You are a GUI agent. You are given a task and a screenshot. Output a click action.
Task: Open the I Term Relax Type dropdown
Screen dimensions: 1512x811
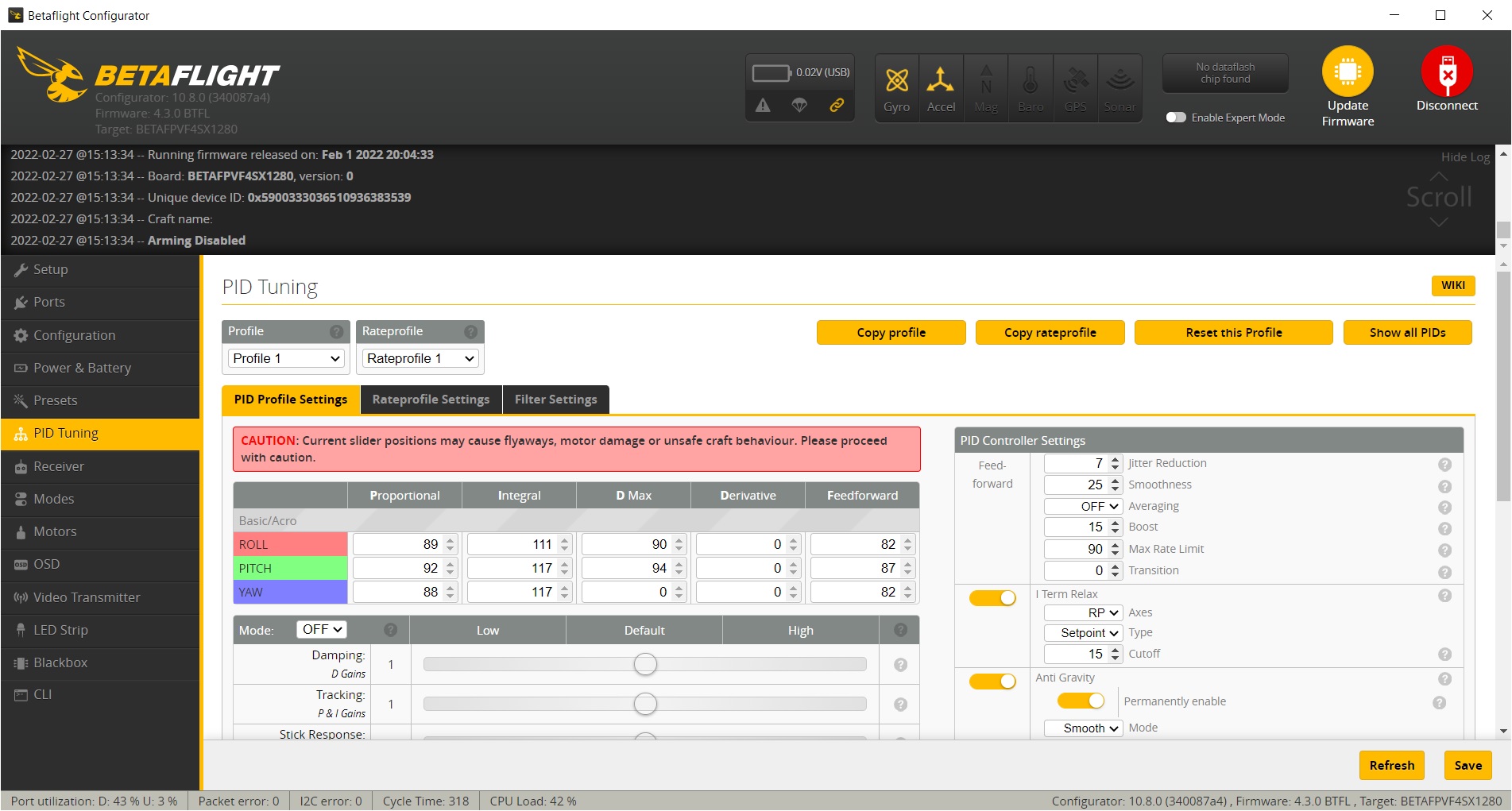coord(1083,633)
